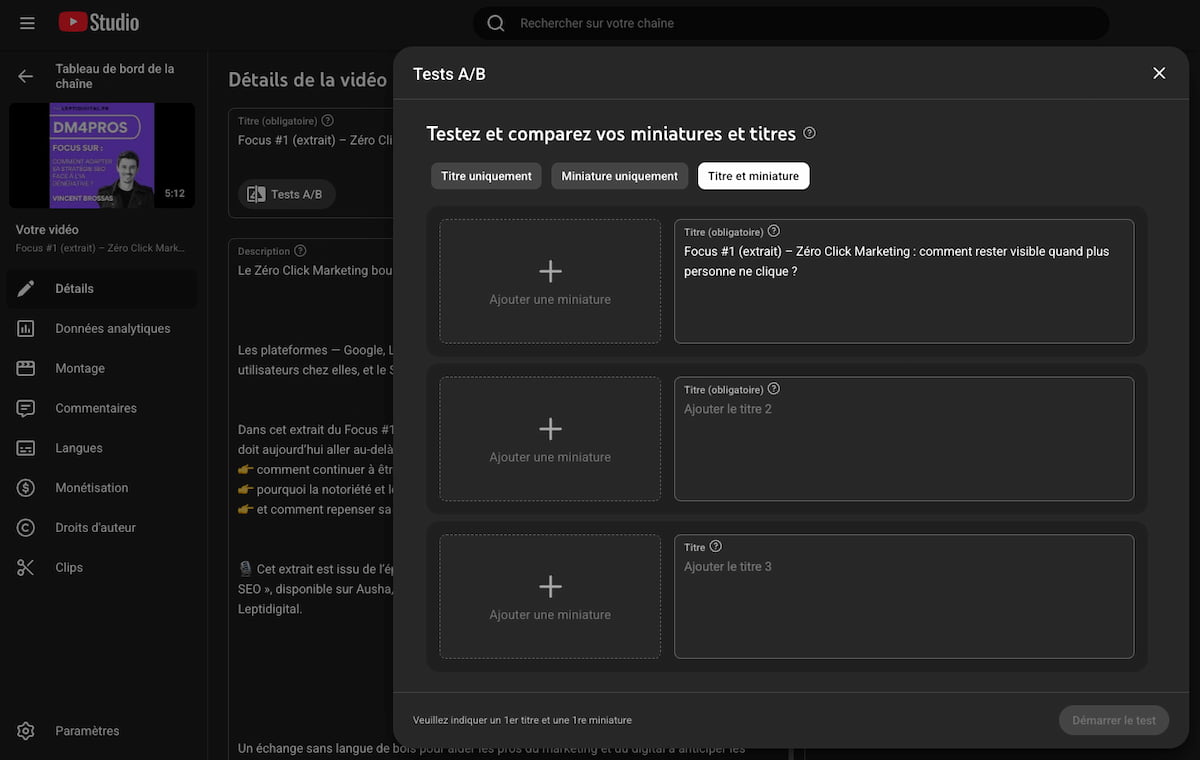Close the Tests A/B dialog
Image resolution: width=1200 pixels, height=760 pixels.
pos(1159,73)
